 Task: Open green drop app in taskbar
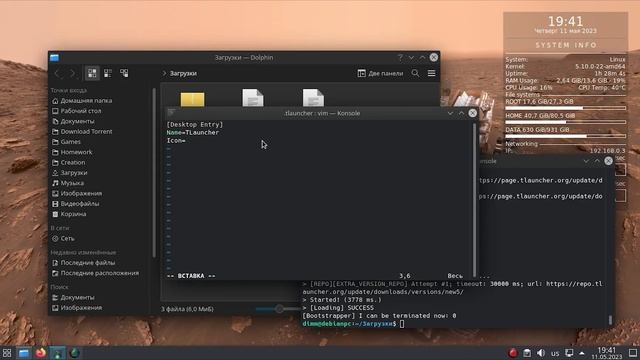(75, 353)
